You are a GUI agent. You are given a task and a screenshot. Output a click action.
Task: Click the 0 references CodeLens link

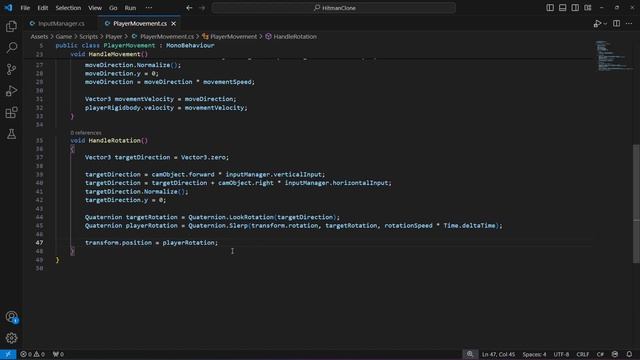(86, 133)
